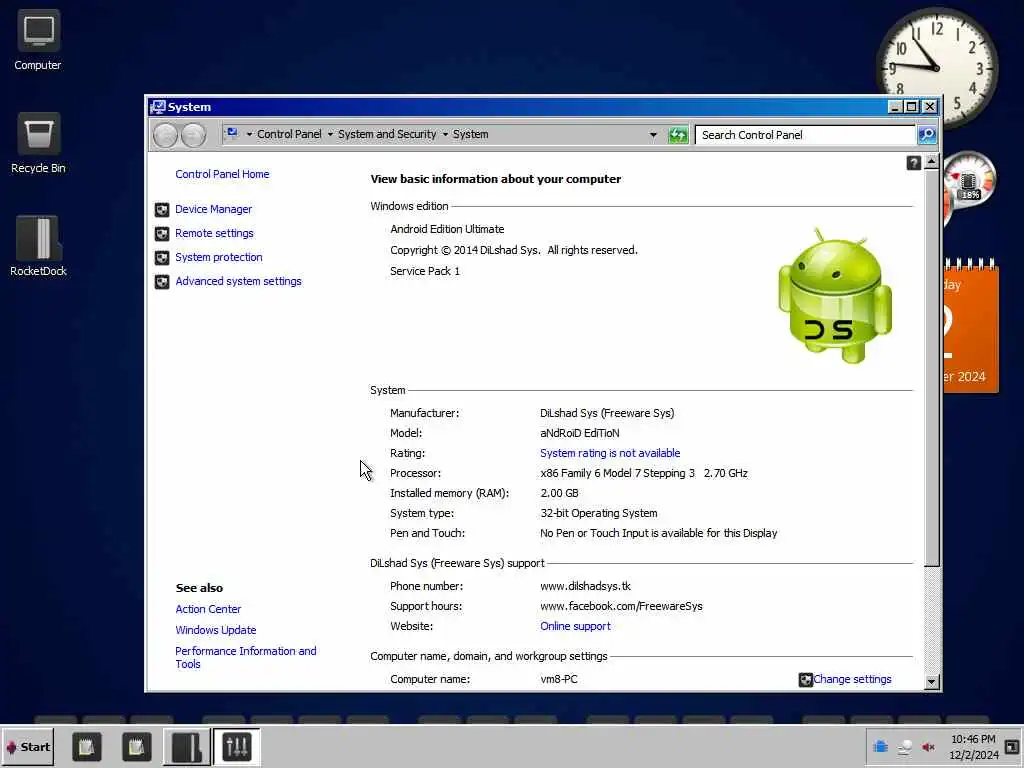
Task: Open the second notepad taskbar icon
Action: 136,746
